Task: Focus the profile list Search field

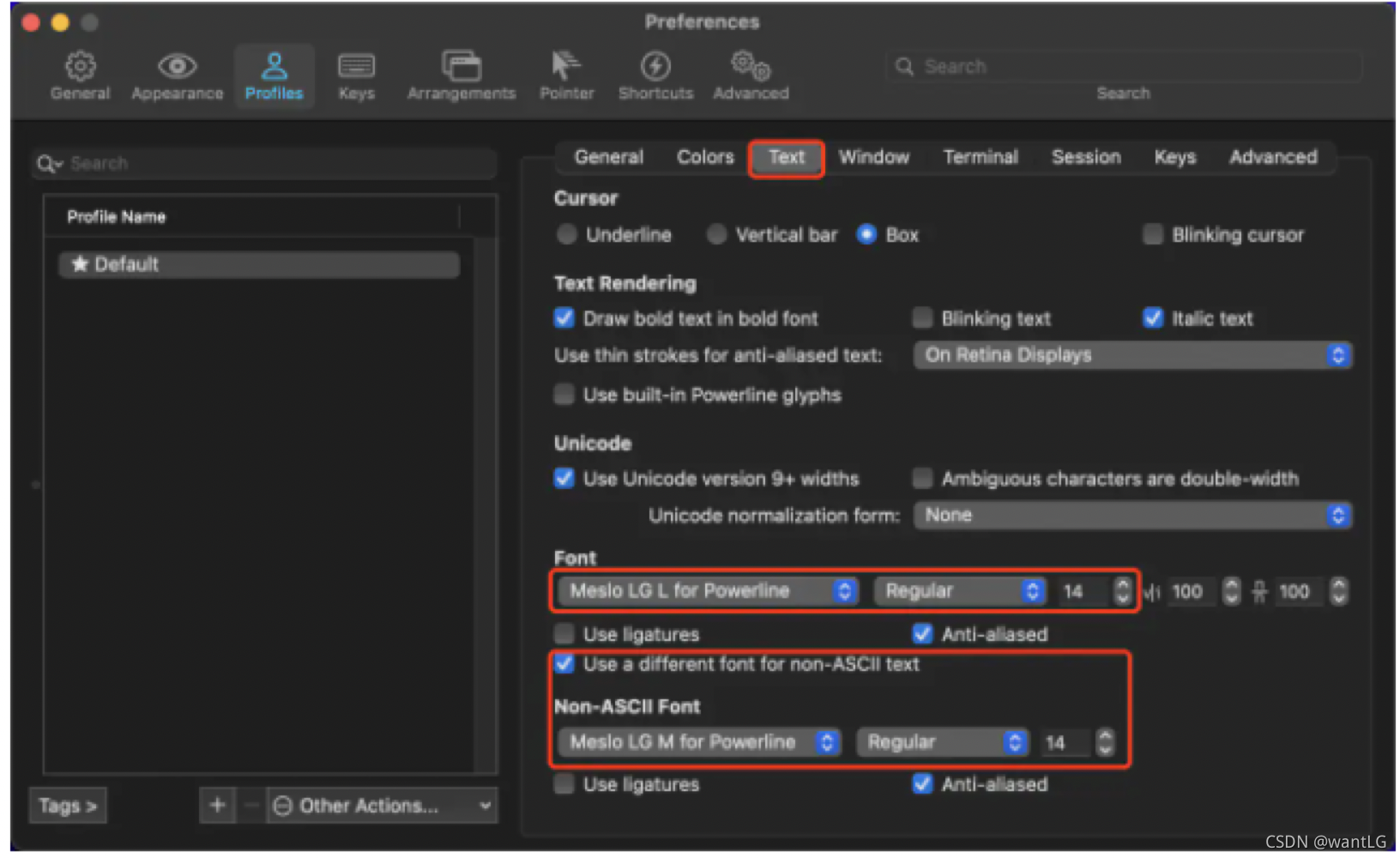Action: coord(264,163)
